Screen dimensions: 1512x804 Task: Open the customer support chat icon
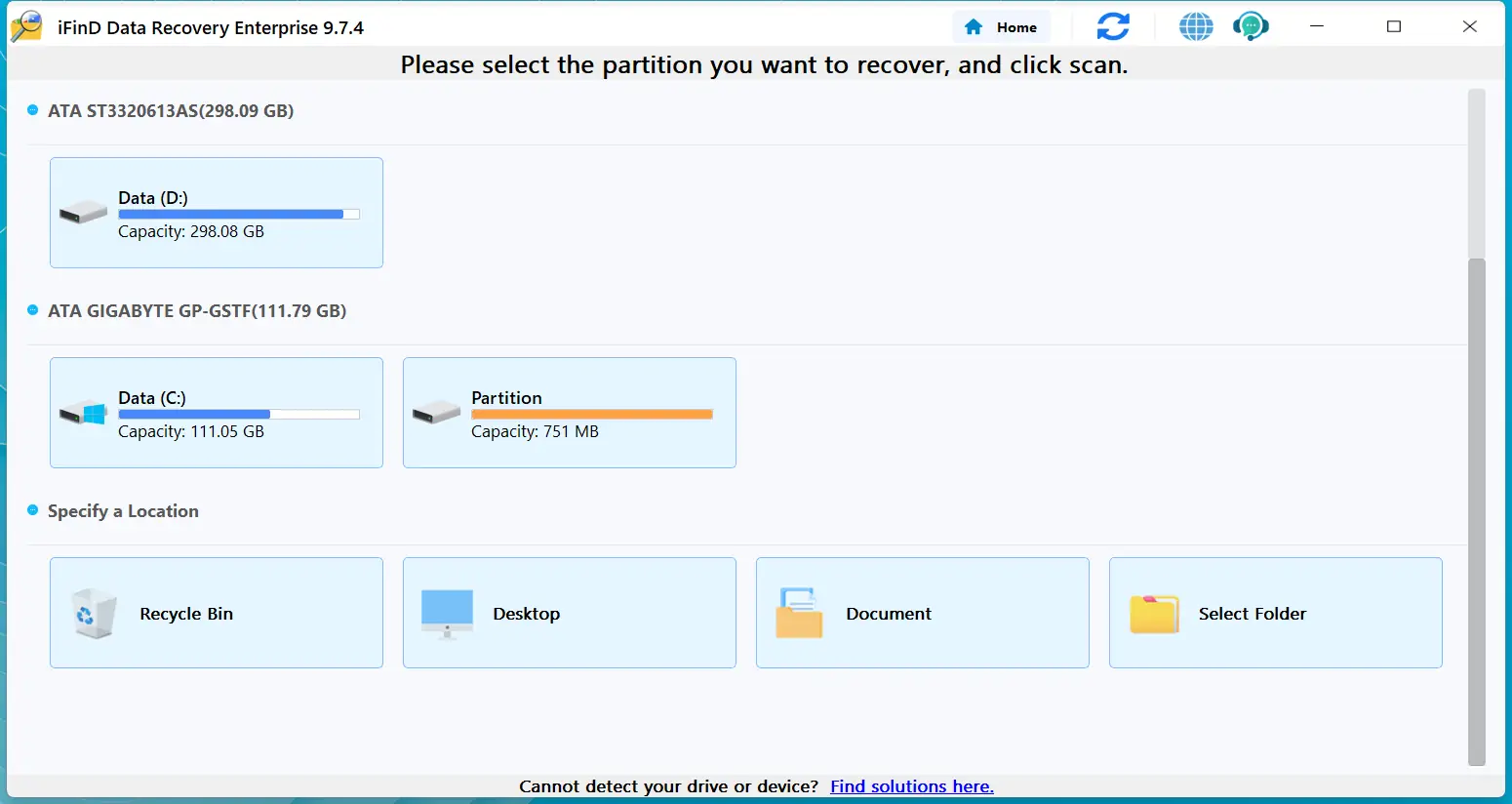1251,27
